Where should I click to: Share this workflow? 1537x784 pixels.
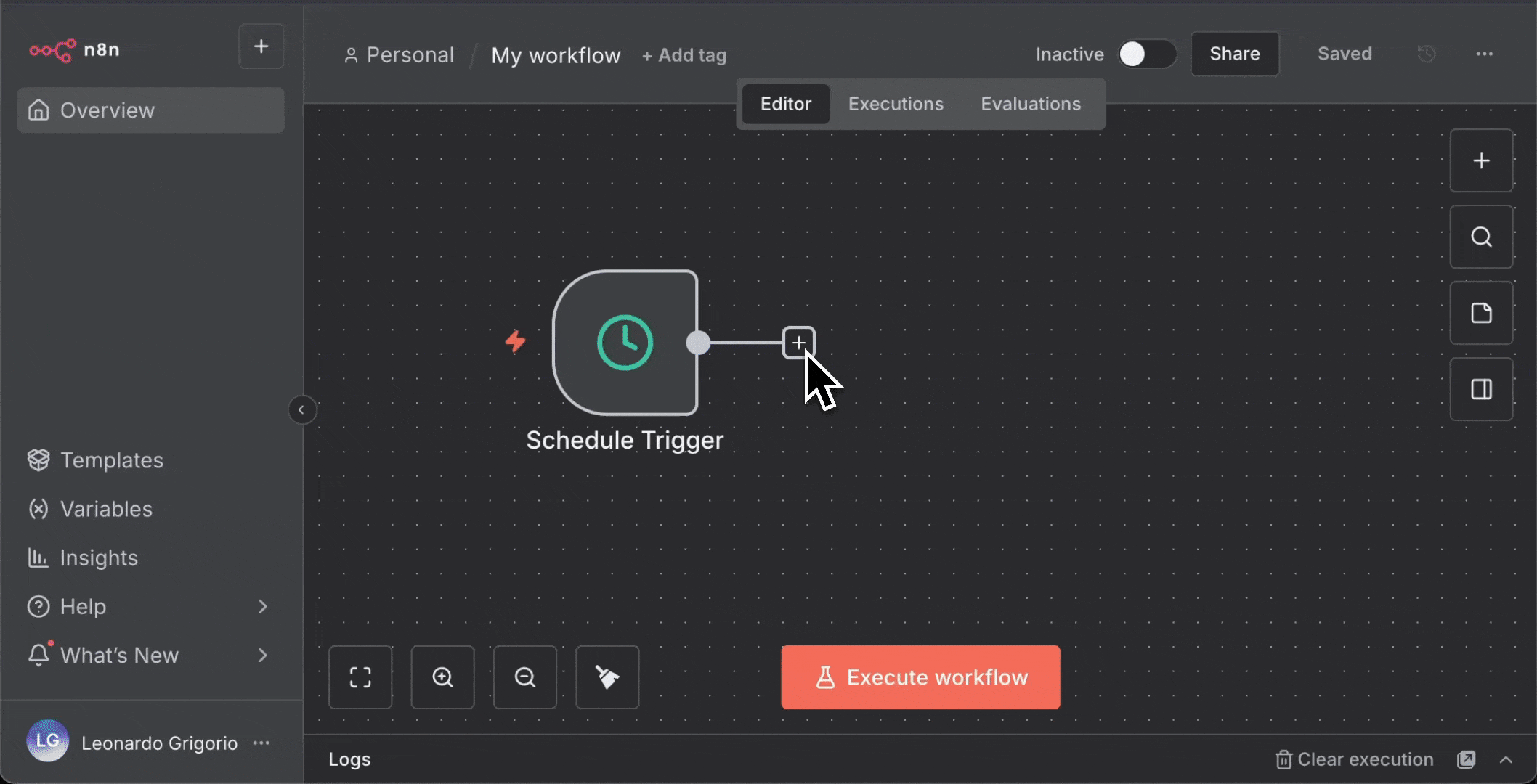click(x=1234, y=54)
